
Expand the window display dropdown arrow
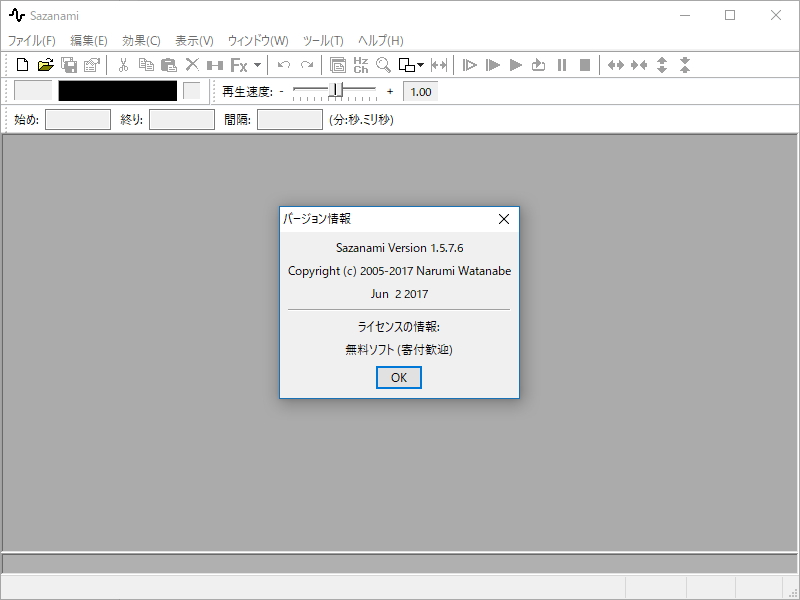click(420, 65)
